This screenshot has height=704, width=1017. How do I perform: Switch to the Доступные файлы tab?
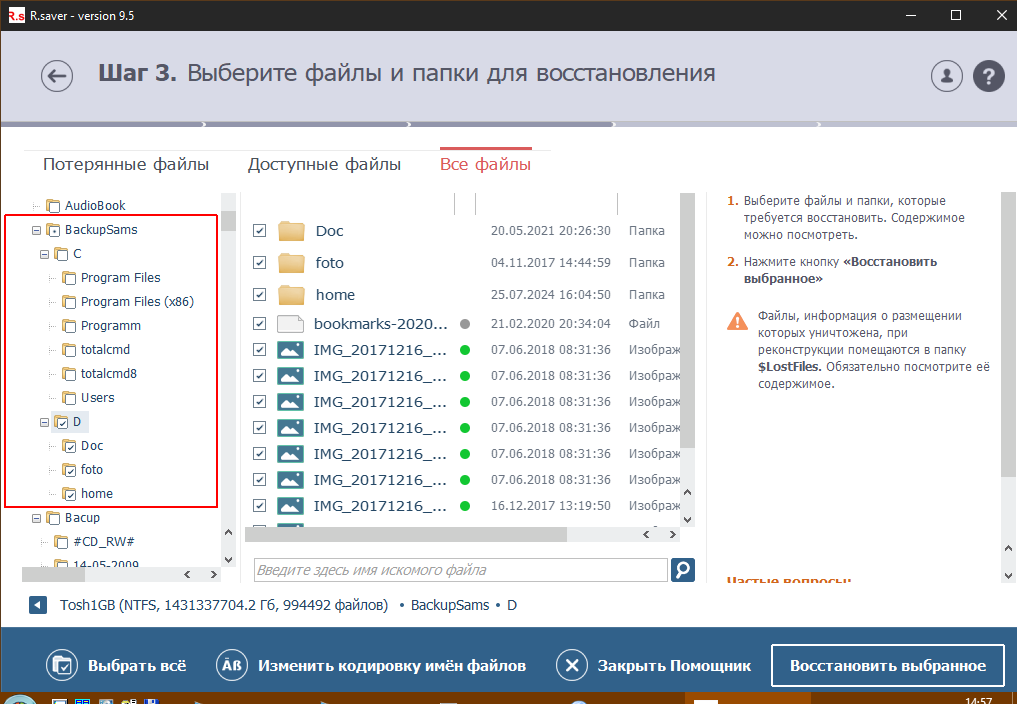tap(324, 164)
